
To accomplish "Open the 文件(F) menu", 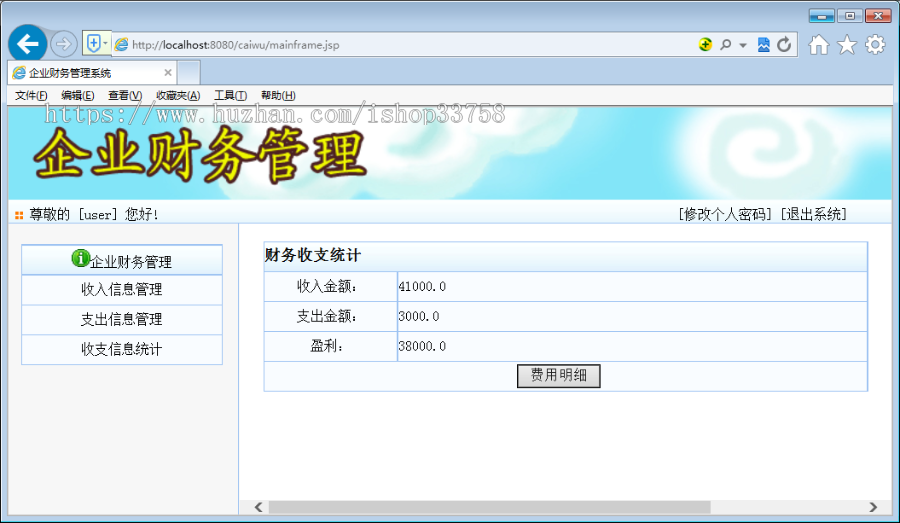I will [31, 95].
